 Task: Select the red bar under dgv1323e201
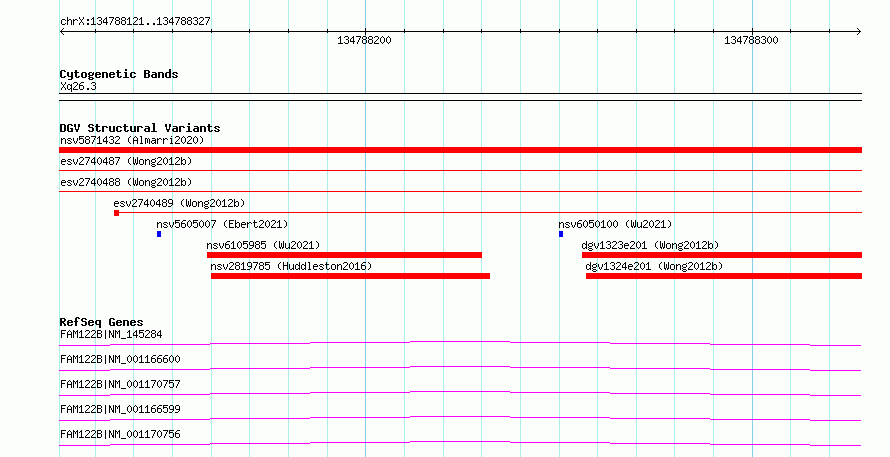(721, 255)
